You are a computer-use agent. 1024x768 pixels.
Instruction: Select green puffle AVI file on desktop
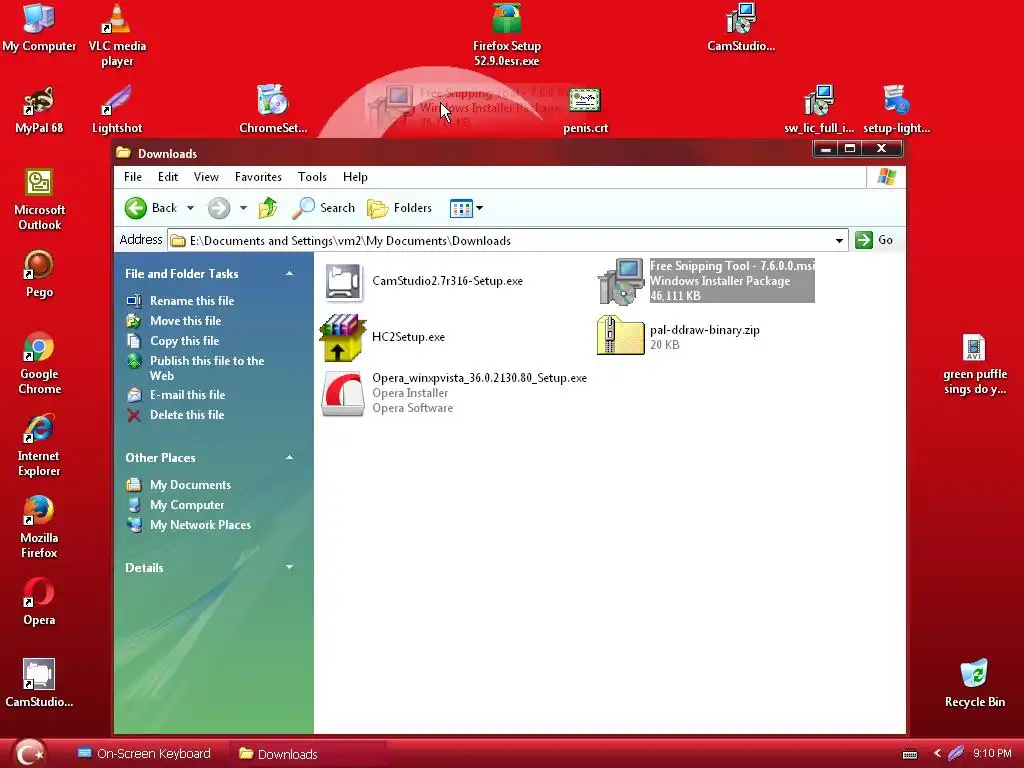tap(974, 364)
